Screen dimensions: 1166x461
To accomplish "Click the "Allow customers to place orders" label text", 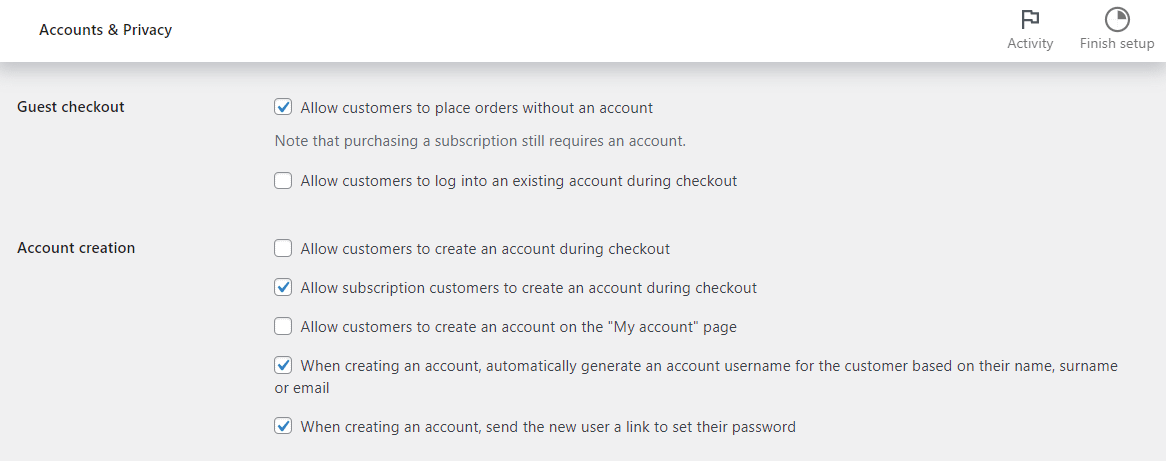I will [476, 108].
